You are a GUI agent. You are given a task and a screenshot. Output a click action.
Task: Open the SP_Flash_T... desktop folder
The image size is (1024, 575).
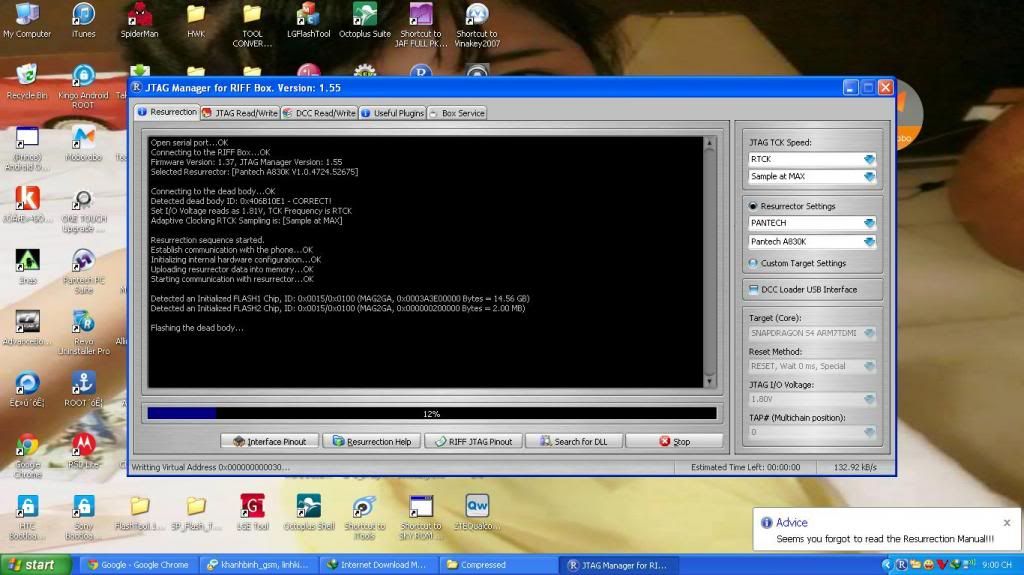(x=195, y=514)
